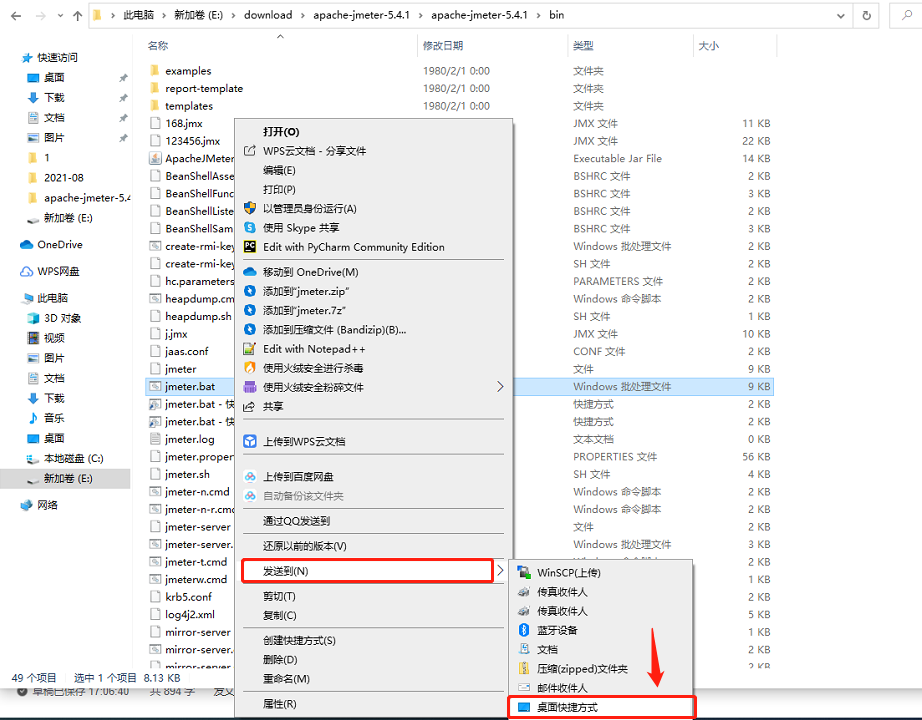
Task: Navigate to download via the breadcrumb path
Action: click(x=269, y=16)
